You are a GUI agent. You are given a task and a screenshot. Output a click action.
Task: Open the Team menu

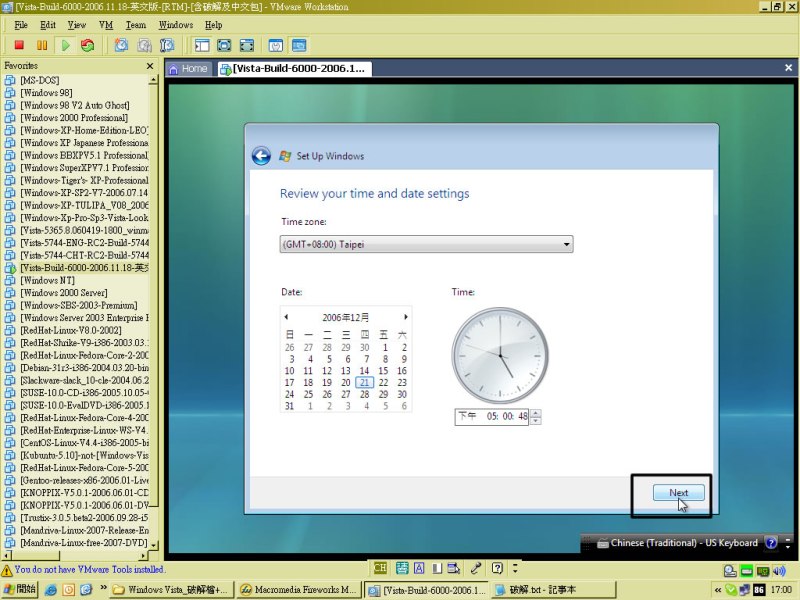[136, 25]
